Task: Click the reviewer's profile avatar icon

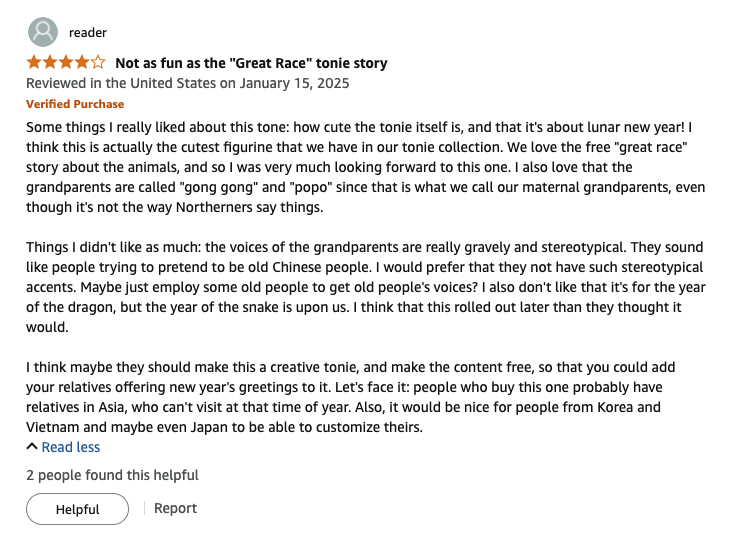Action: pyautogui.click(x=43, y=32)
